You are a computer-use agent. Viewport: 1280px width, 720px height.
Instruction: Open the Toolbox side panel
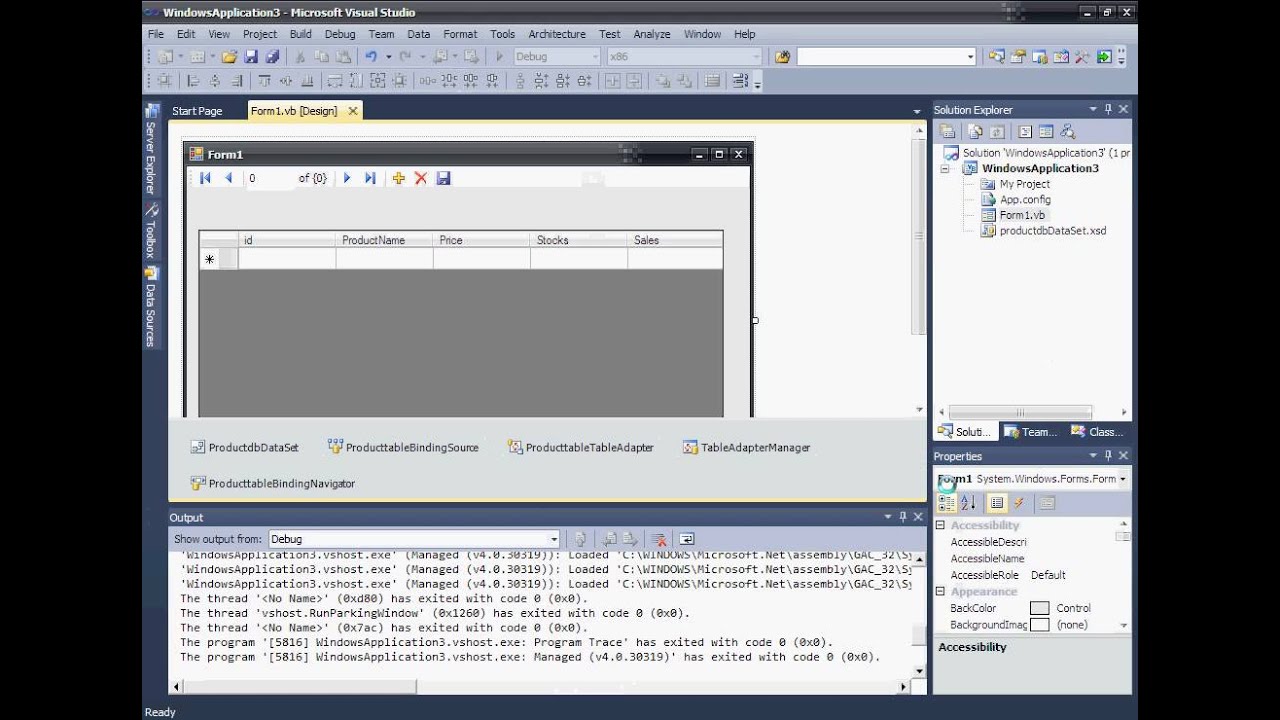point(151,231)
